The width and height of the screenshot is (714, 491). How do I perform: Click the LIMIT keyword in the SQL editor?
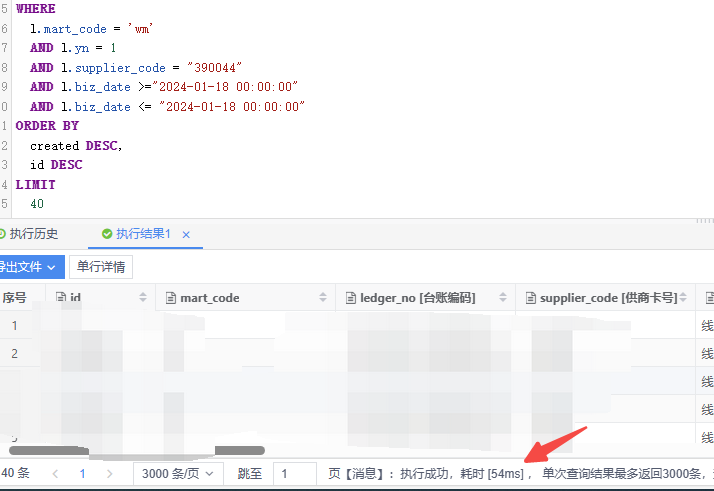tap(36, 184)
